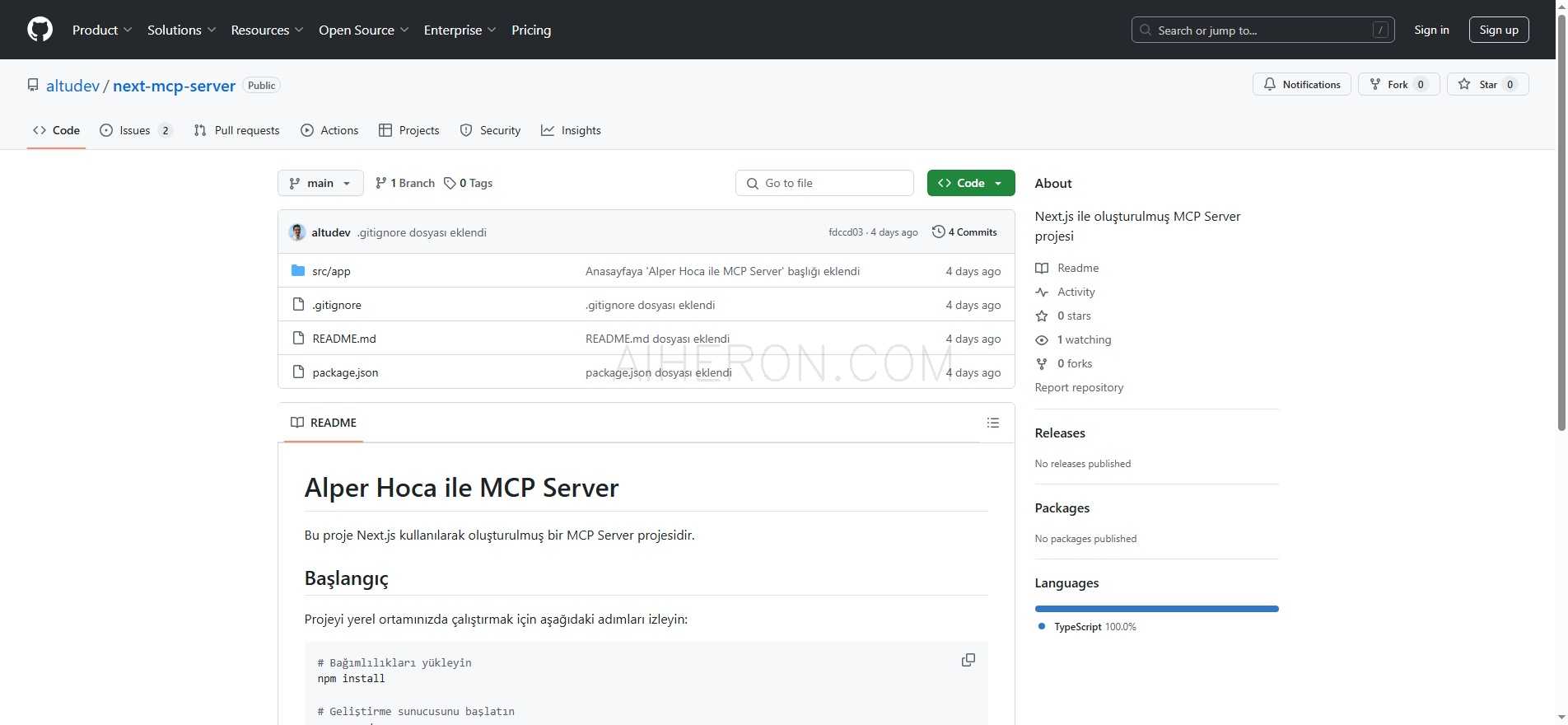Click the altudev avatar image
The width and height of the screenshot is (1568, 725).
(x=297, y=232)
